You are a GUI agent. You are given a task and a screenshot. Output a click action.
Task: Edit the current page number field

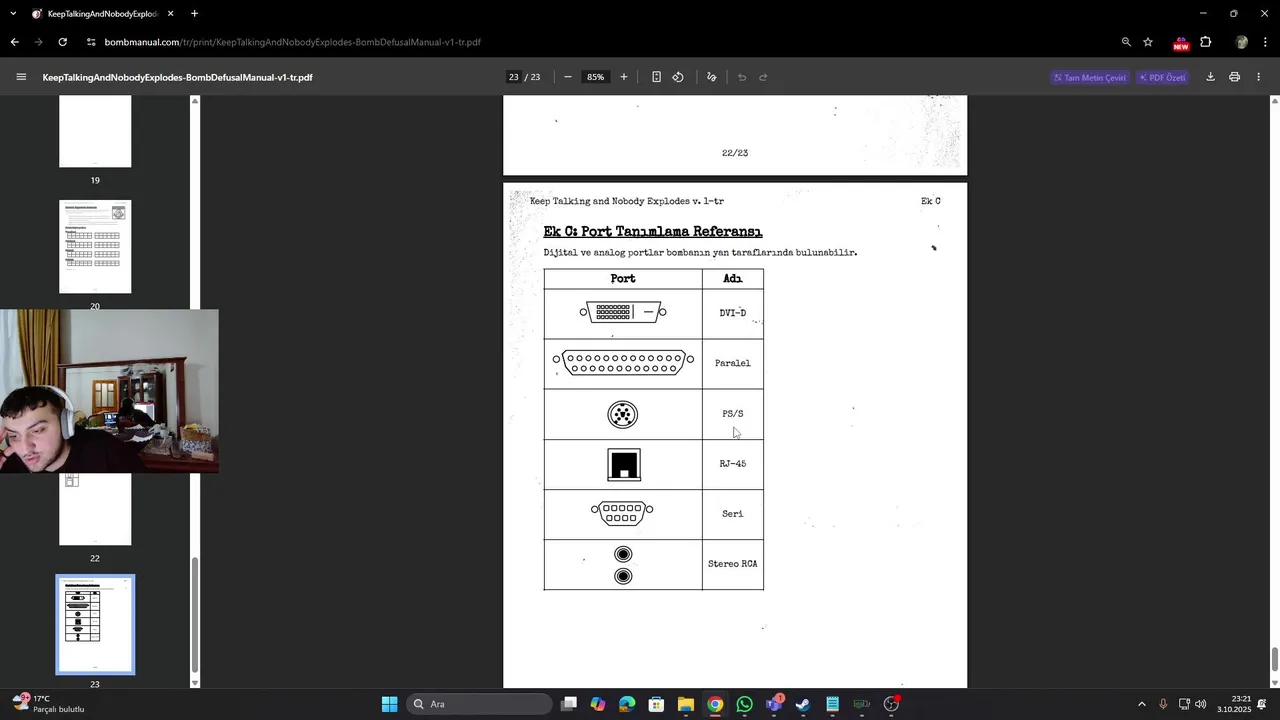(514, 77)
